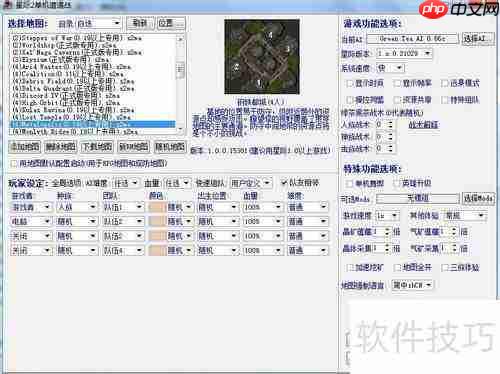Screen dimensions: 500x374
Task: Select (4)Discord IV map entry
Action: pos(66,96)
